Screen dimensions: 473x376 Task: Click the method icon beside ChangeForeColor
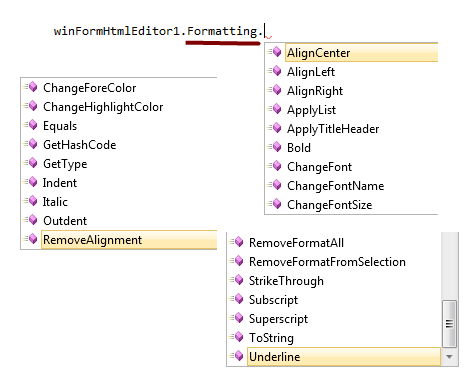31,87
